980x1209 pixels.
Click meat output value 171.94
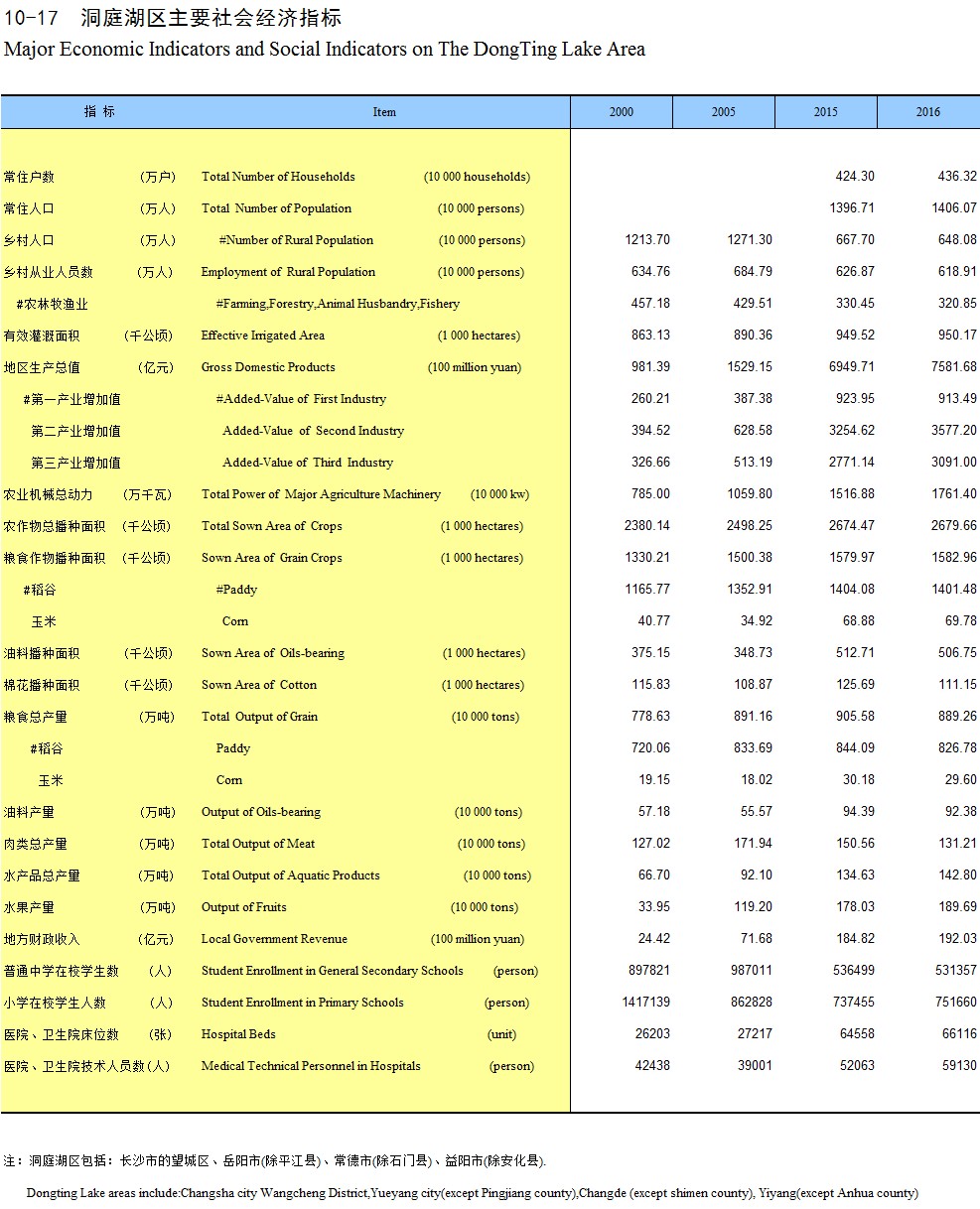tap(753, 844)
